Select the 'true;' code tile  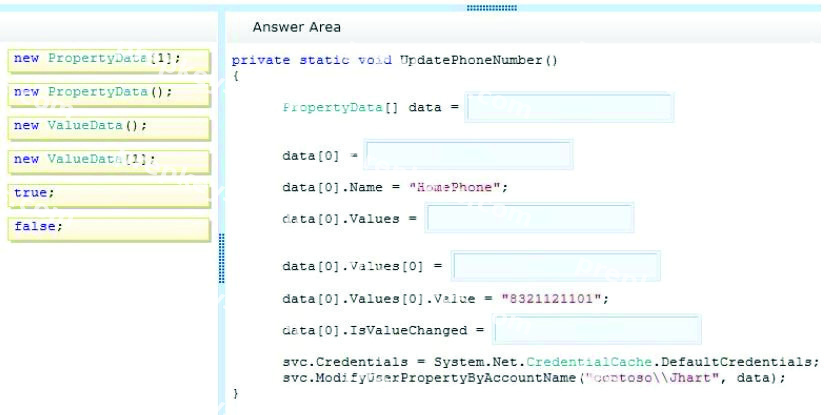click(109, 195)
